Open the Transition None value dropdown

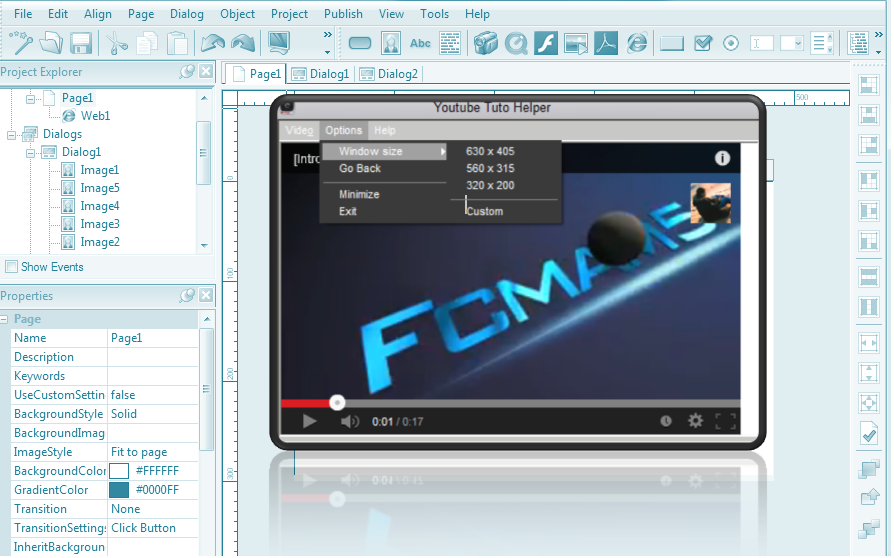(x=152, y=509)
